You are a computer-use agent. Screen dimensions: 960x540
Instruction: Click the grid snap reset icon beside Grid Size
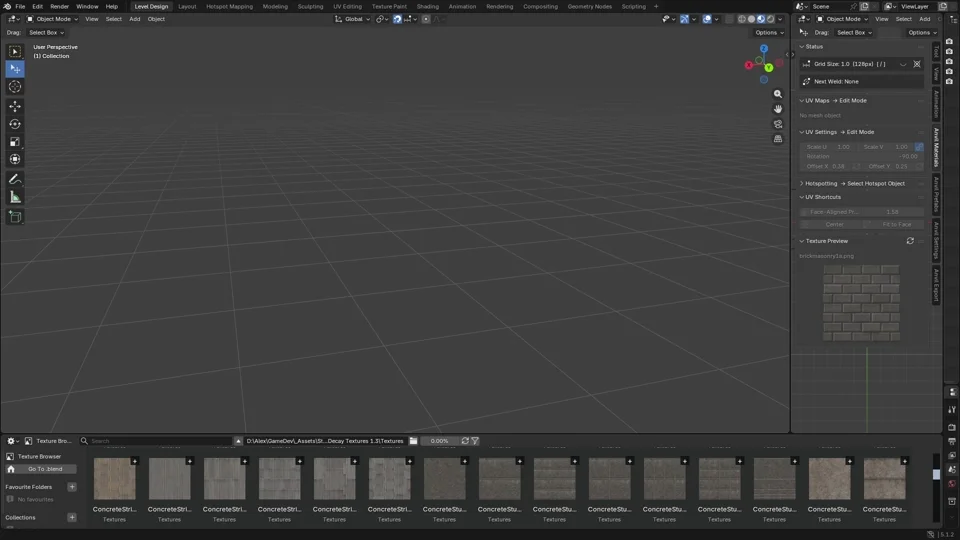pyautogui.click(x=917, y=64)
